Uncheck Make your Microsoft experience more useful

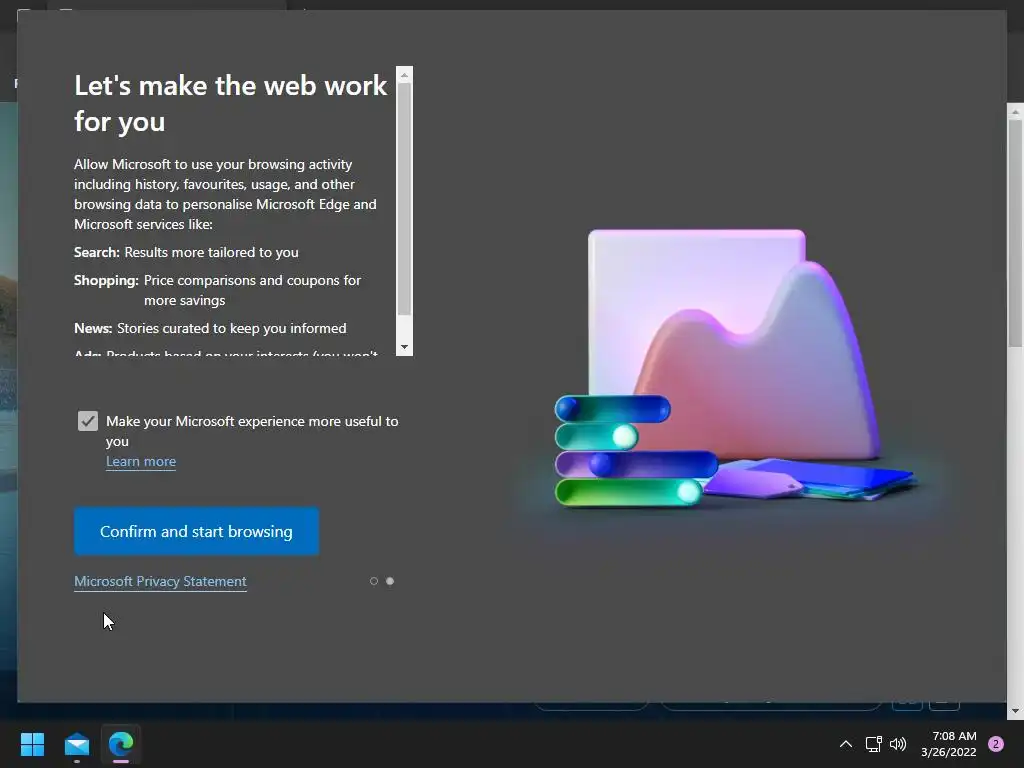click(x=88, y=421)
